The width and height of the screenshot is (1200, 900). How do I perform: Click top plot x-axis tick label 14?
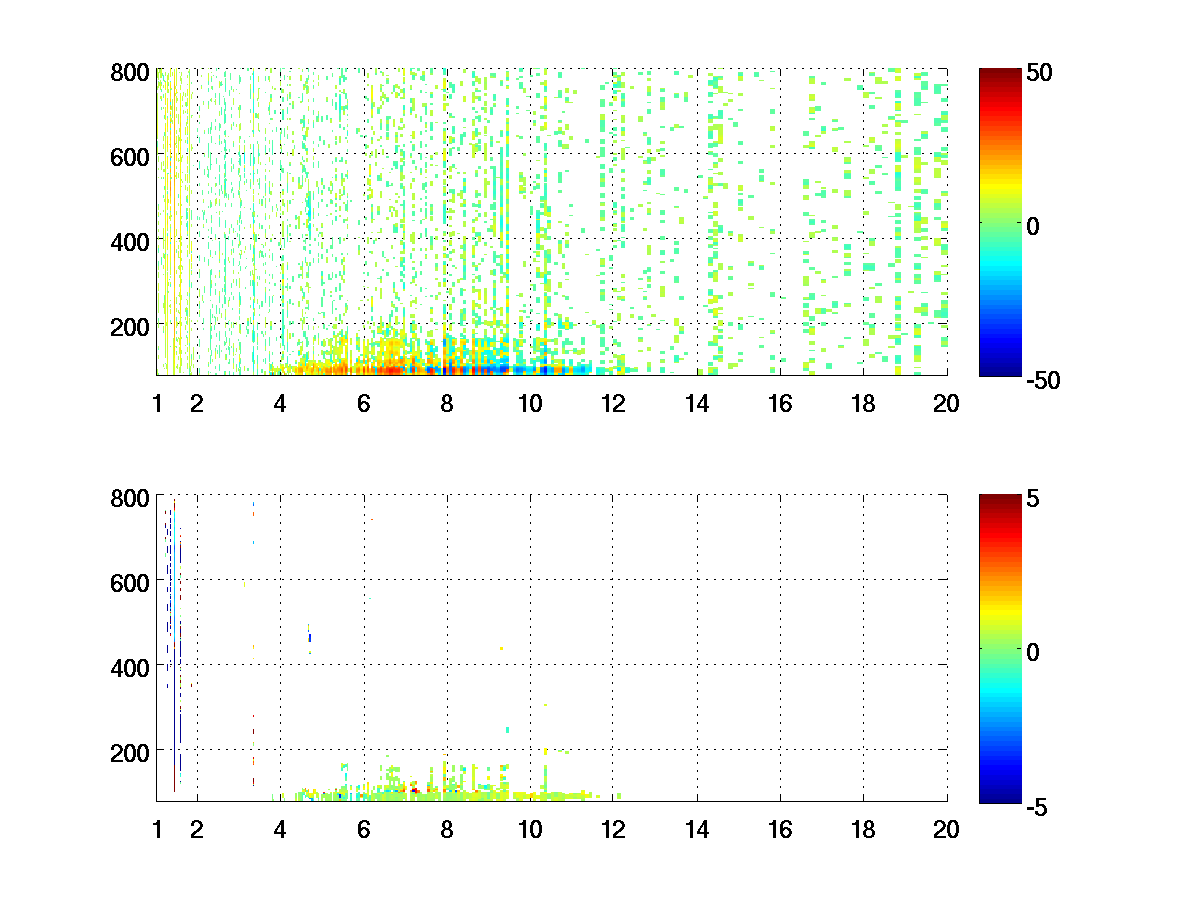(x=697, y=404)
